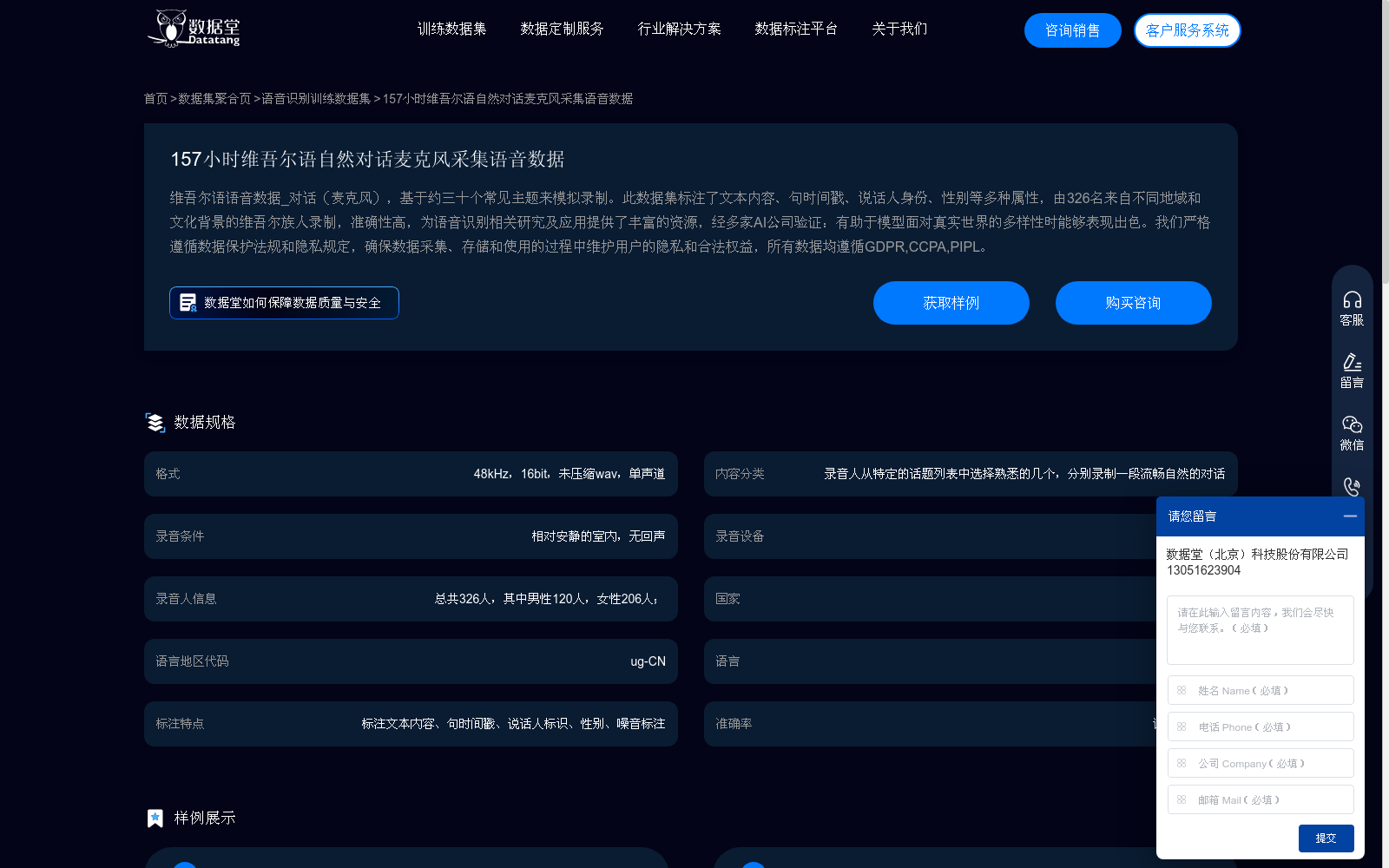The width and height of the screenshot is (1389, 868).
Task: Click the phone call icon in sidebar
Action: click(1352, 487)
